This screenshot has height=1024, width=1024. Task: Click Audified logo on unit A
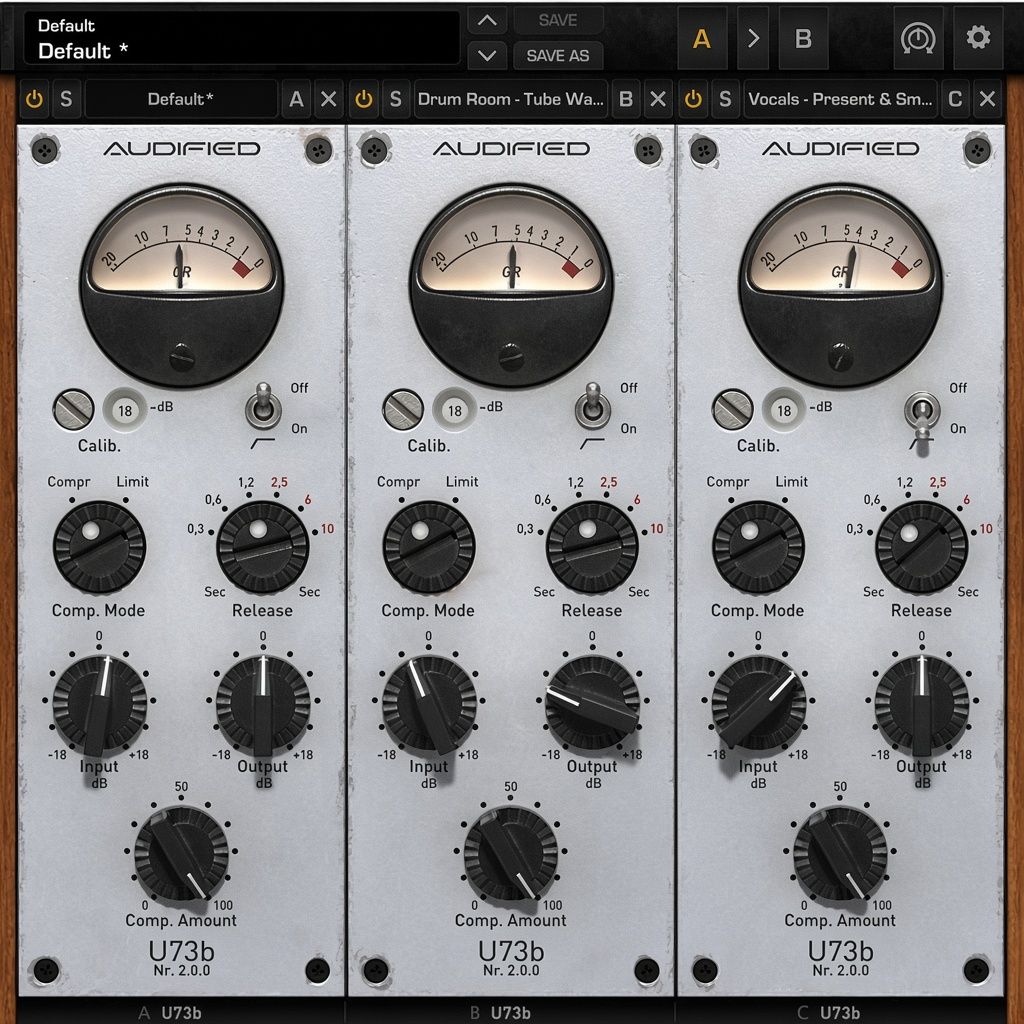click(182, 149)
